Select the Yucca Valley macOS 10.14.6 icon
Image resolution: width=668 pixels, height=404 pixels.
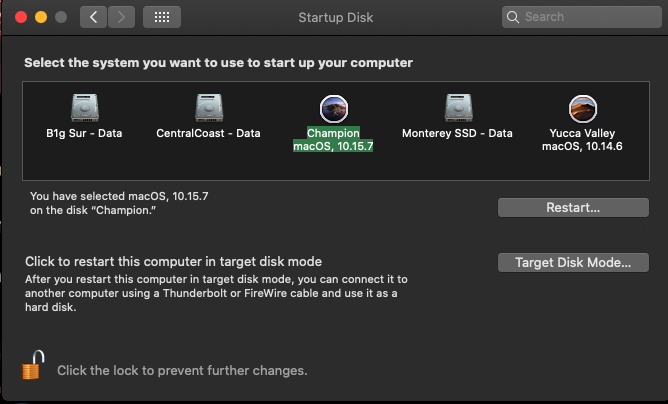(582, 108)
